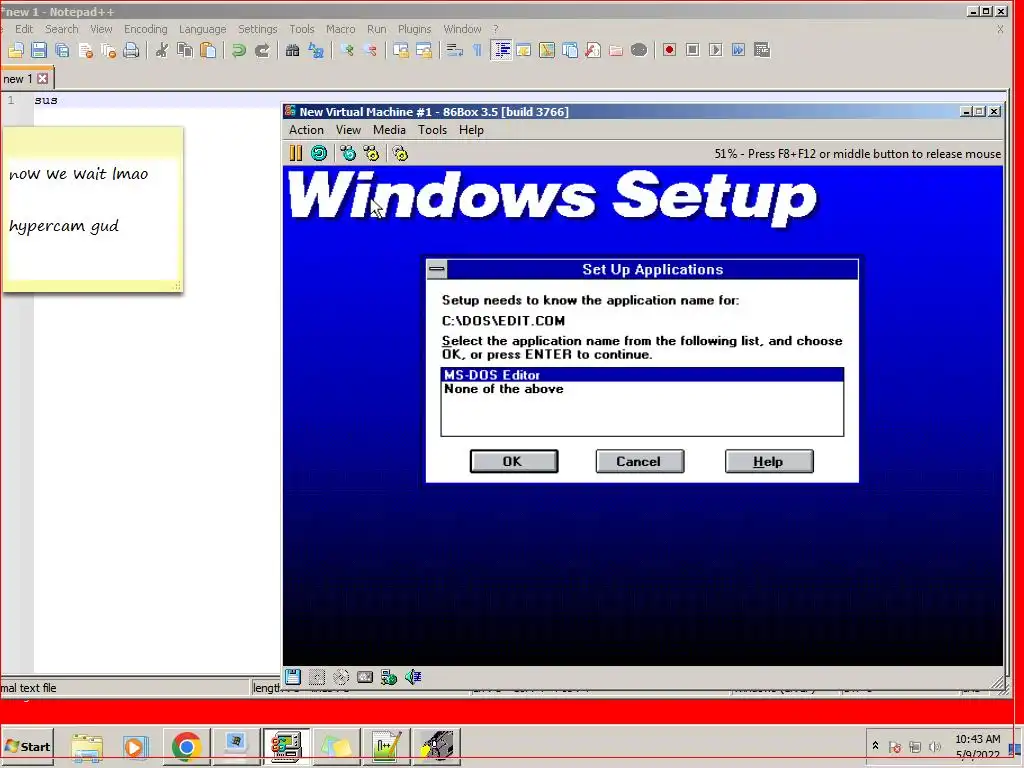Open the 86Box Tools menu
The image size is (1024, 768).
[432, 130]
